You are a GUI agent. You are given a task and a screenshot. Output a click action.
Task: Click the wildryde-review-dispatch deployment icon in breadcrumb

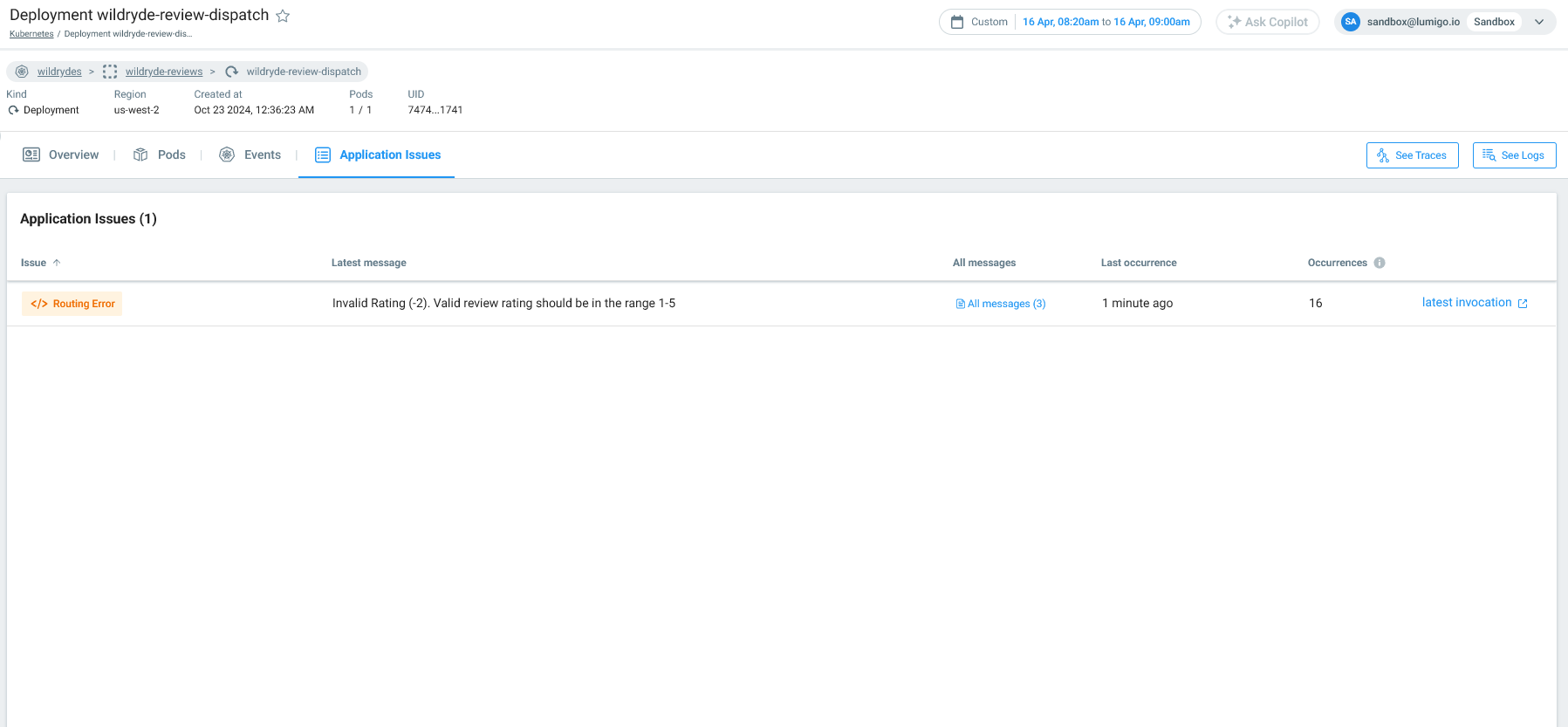[231, 72]
